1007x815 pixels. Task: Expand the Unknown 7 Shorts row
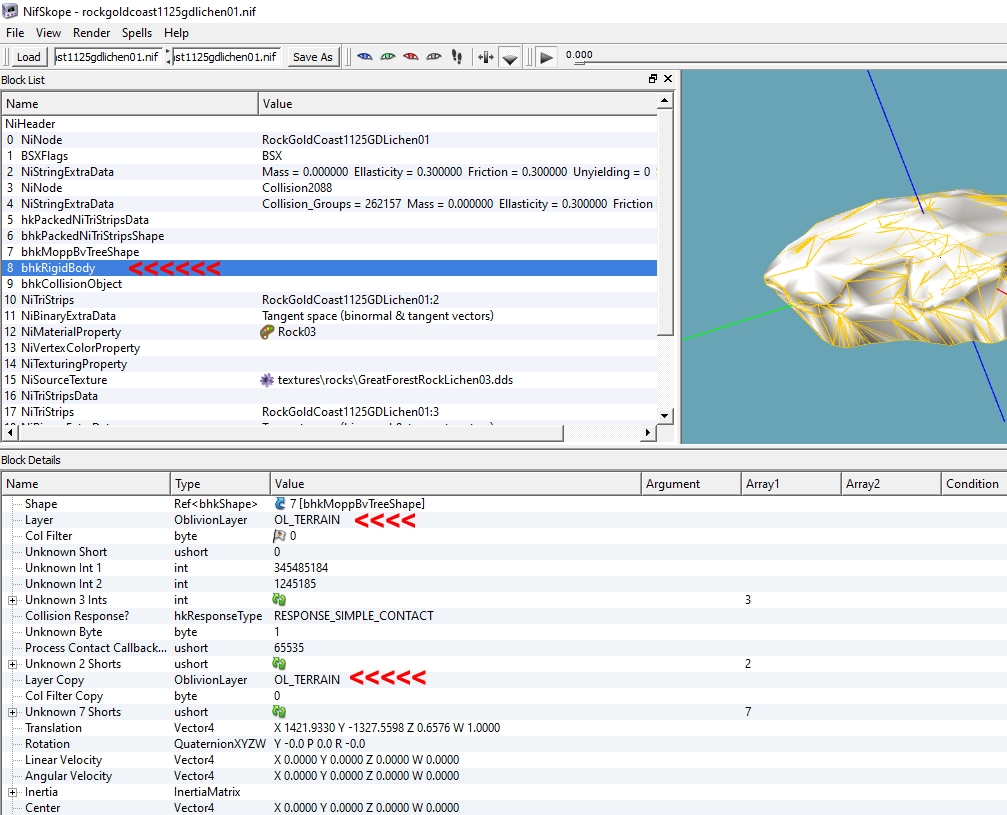[12, 712]
